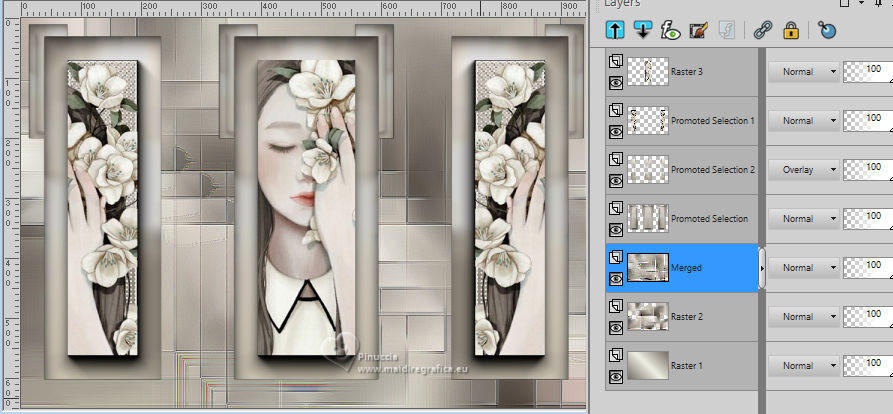893x414 pixels.
Task: Select layer named Promoted Selection 2
Action: (713, 170)
